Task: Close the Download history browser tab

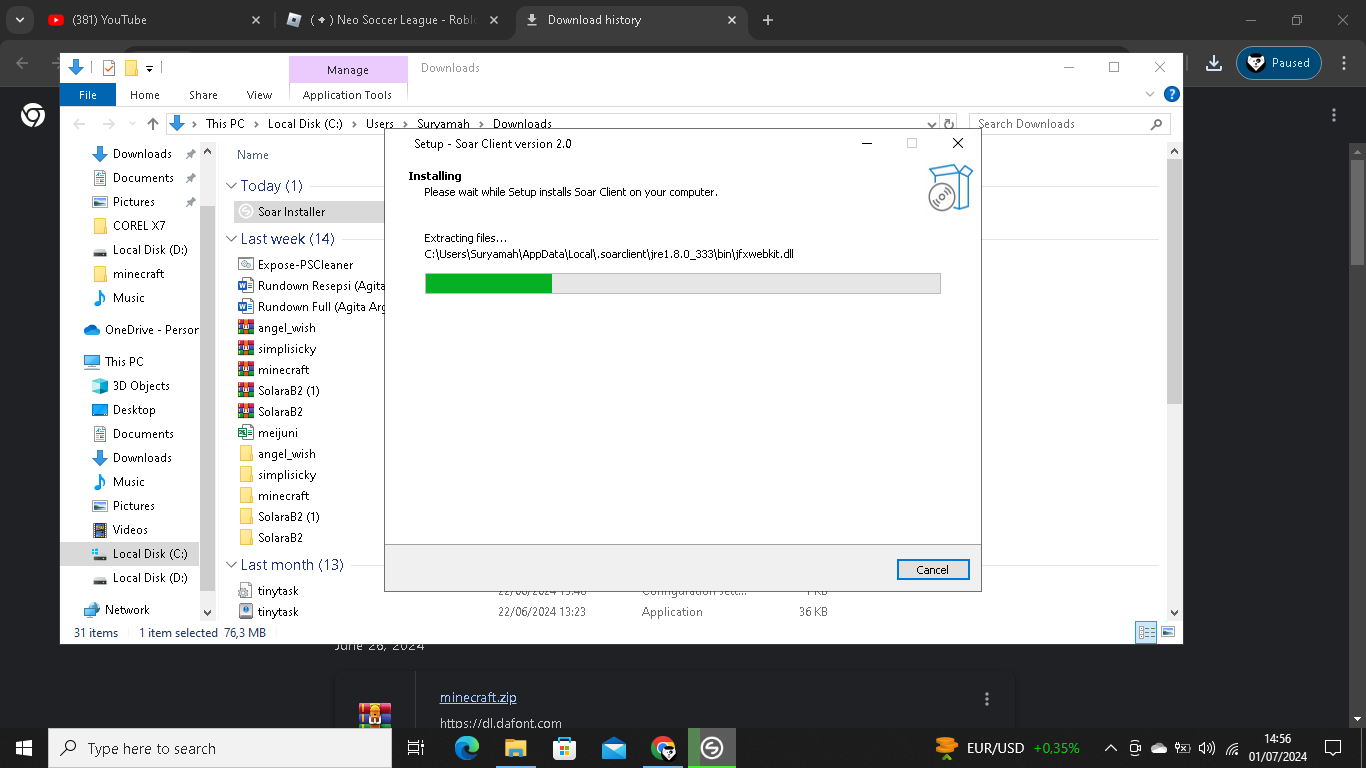Action: click(x=732, y=20)
